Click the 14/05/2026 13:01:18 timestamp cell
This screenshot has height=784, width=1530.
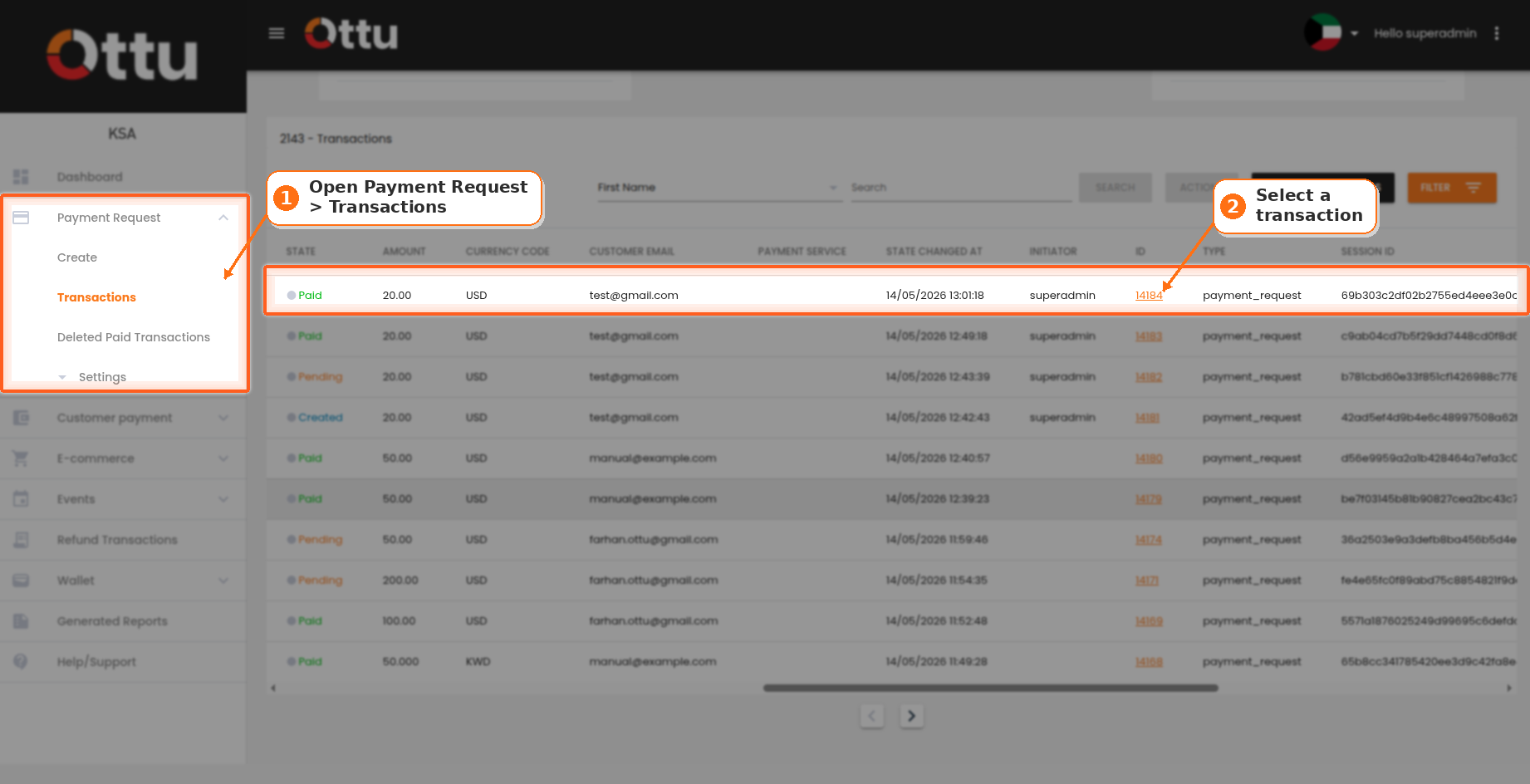(x=934, y=296)
